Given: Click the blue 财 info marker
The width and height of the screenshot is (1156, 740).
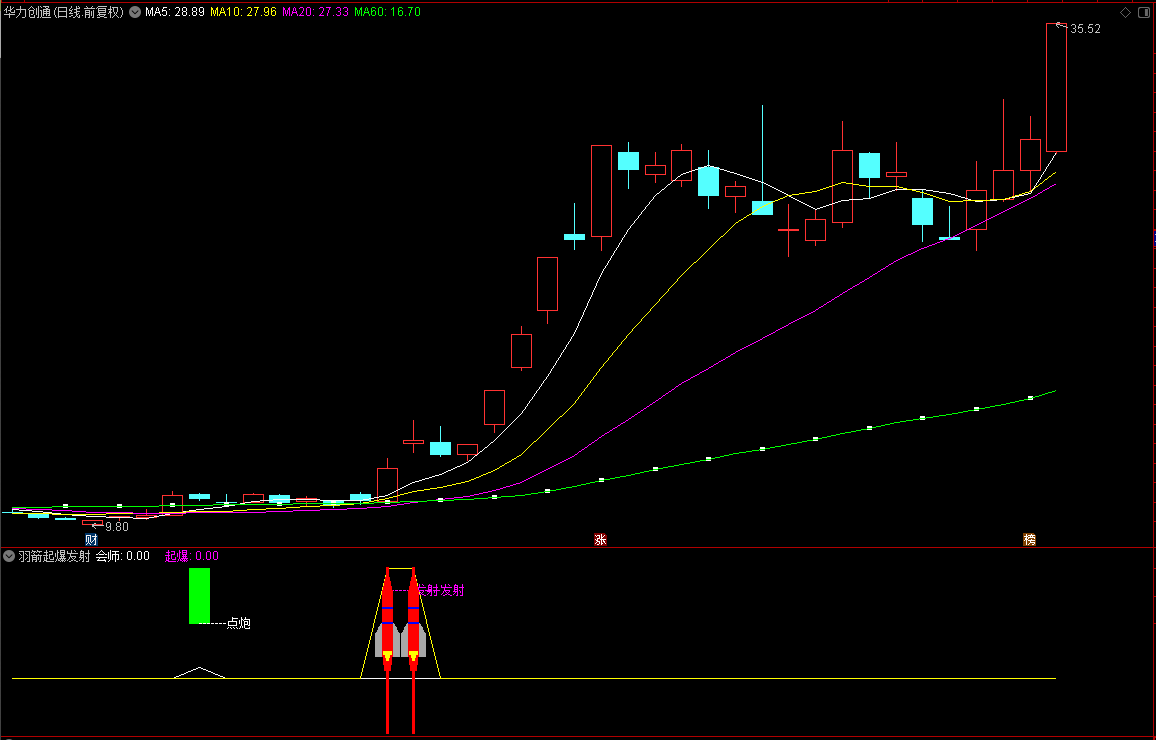Looking at the screenshot, I should [91, 540].
